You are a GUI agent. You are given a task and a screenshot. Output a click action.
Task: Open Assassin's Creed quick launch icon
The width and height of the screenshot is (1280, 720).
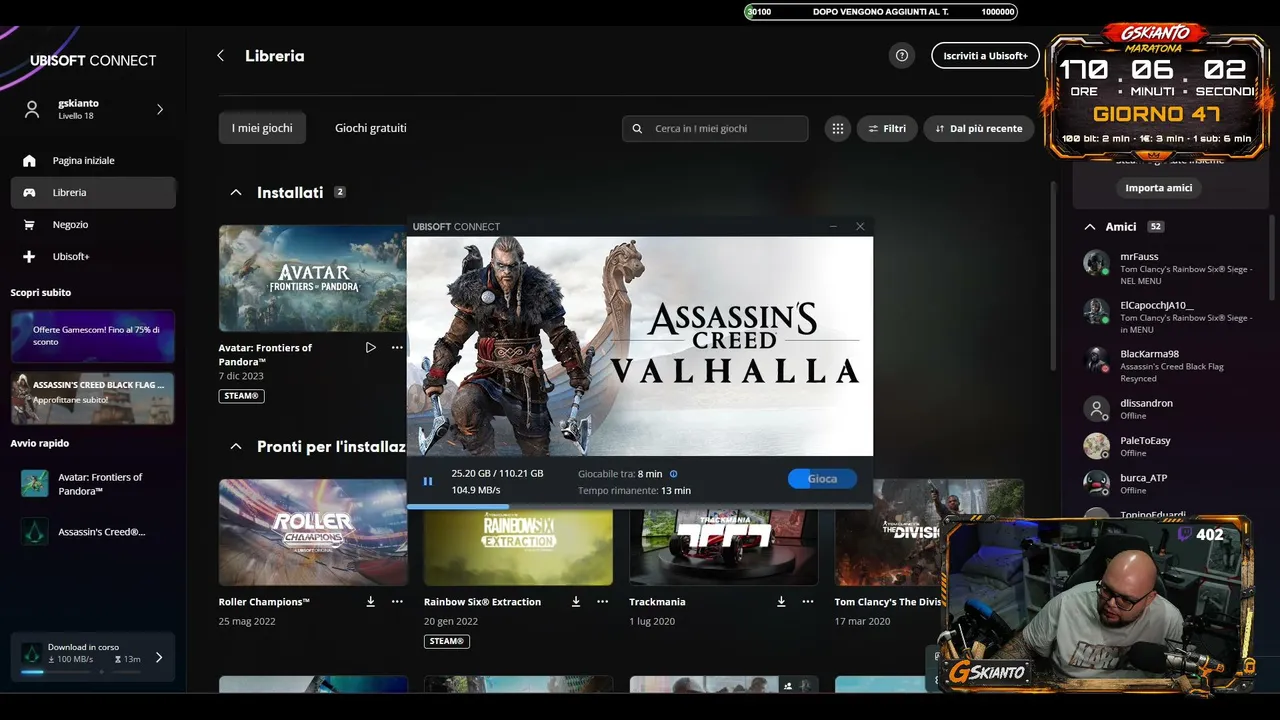[35, 532]
